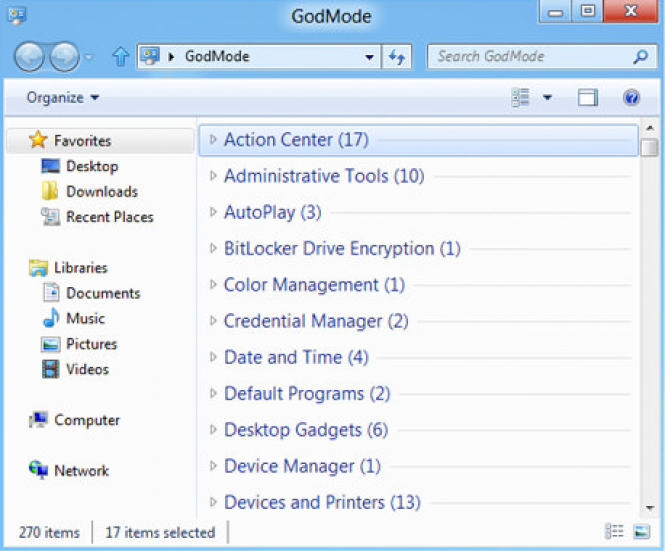Expand the Action Center group
The image size is (665, 551).
pyautogui.click(x=213, y=139)
